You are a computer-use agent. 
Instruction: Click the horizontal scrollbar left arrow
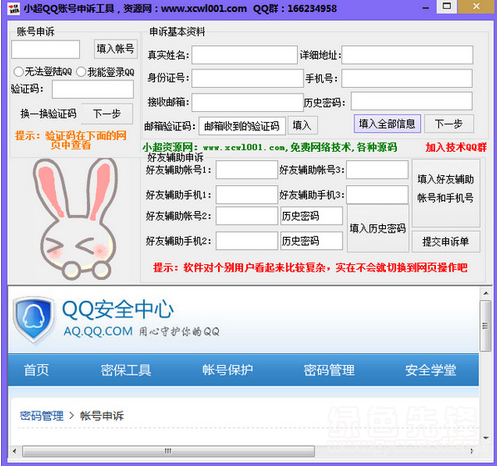[14, 451]
